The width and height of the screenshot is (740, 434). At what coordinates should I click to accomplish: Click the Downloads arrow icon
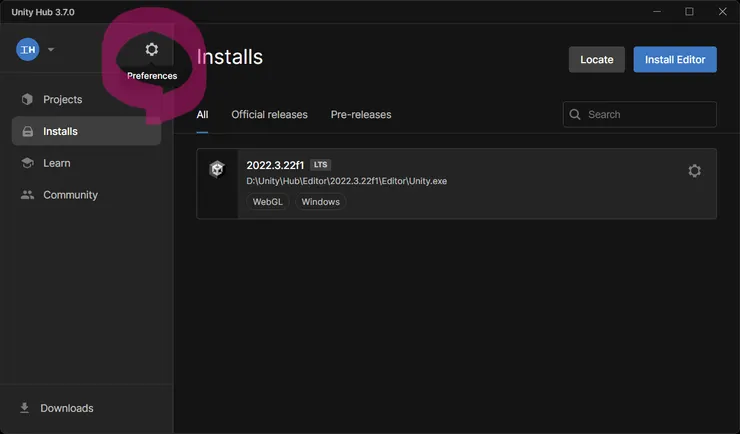pos(25,408)
